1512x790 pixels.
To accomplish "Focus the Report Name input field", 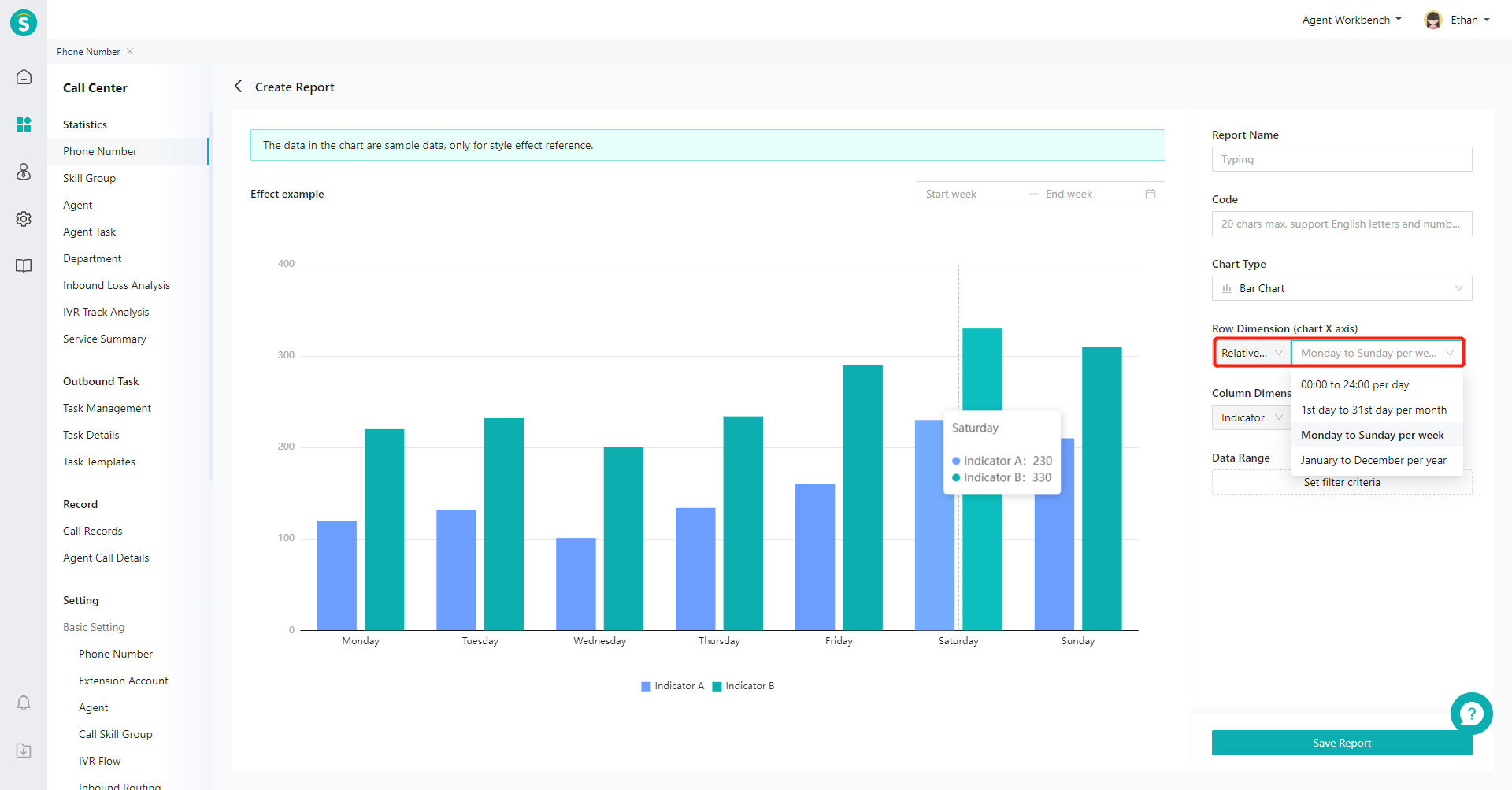I will coord(1342,159).
